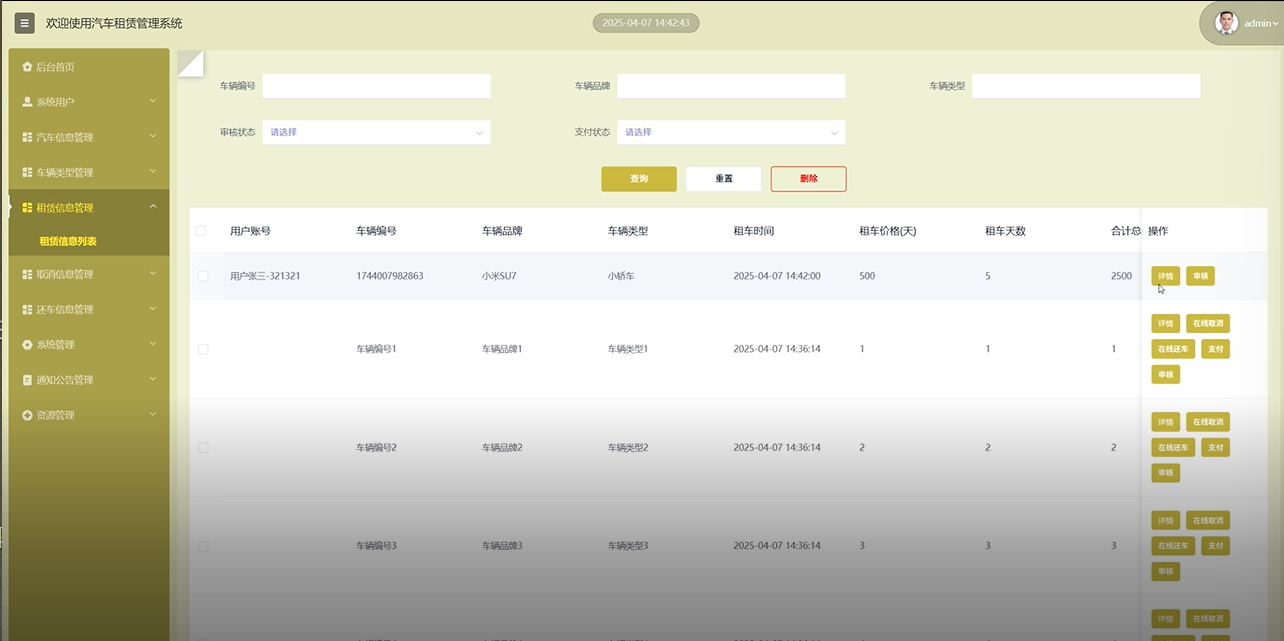This screenshot has width=1284, height=641.
Task: Click the 资源管理 plus icon
Action: (x=27, y=415)
